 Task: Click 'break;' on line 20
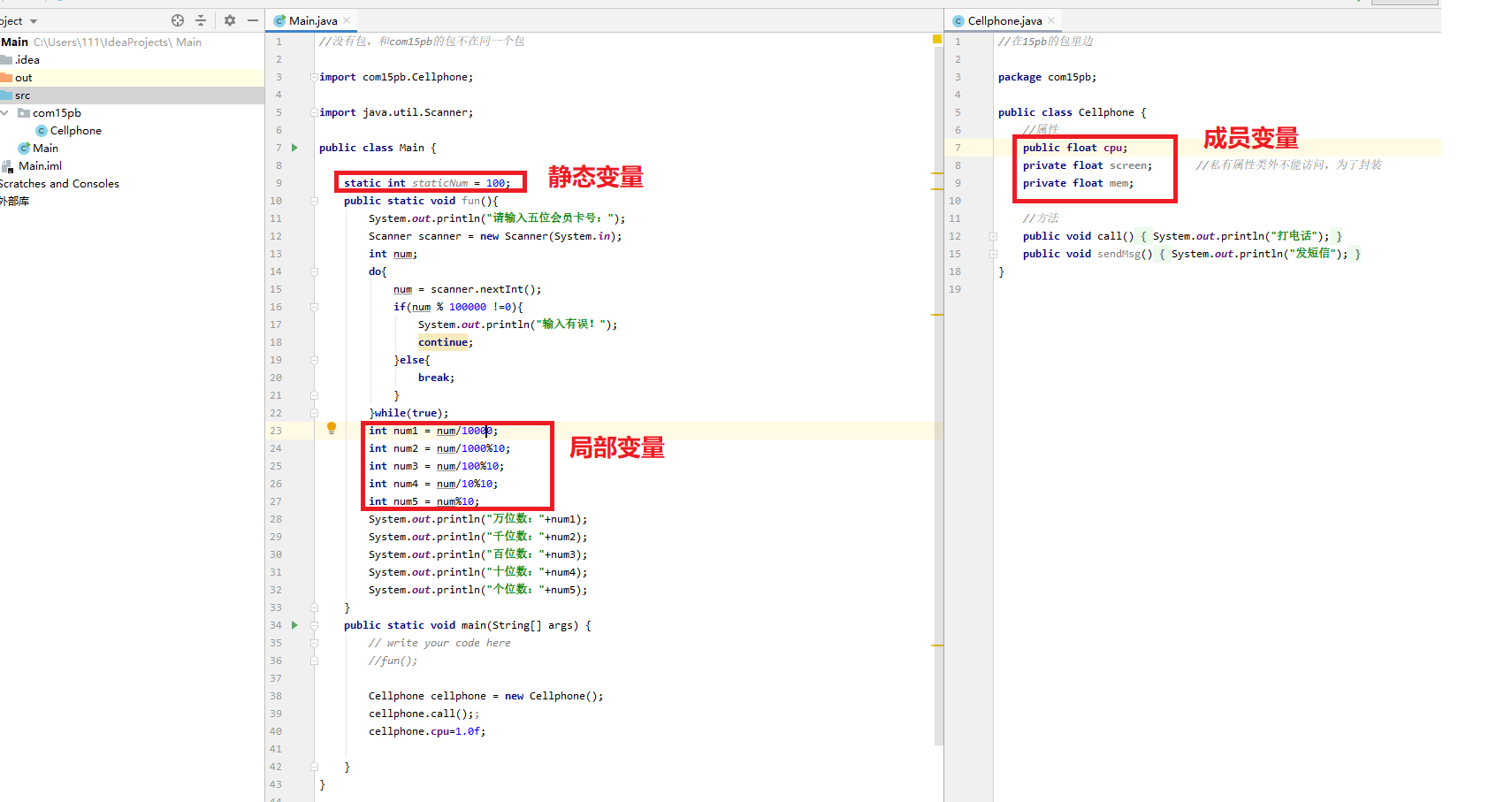pyautogui.click(x=437, y=378)
